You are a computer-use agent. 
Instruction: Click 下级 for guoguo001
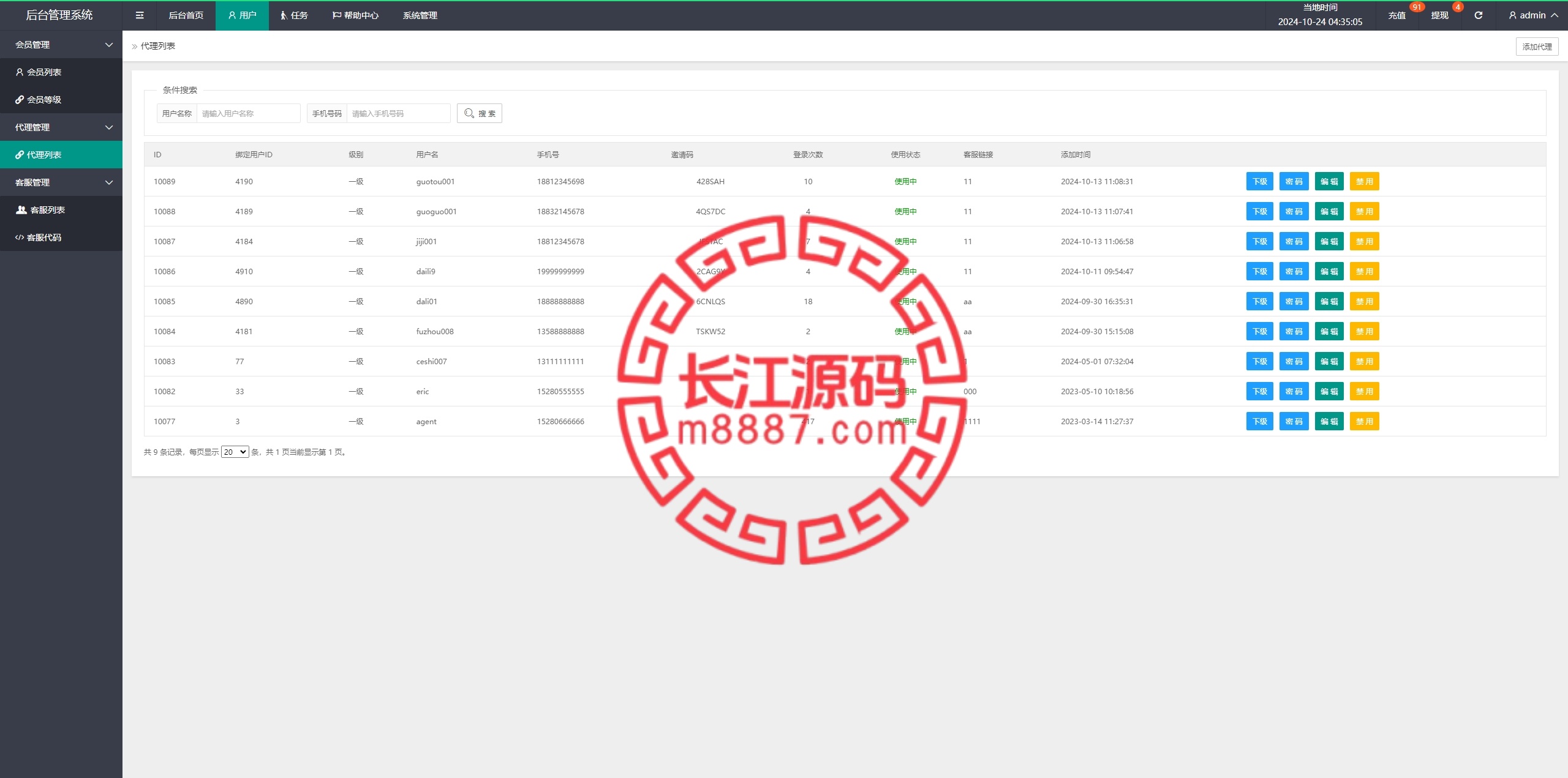click(x=1259, y=211)
